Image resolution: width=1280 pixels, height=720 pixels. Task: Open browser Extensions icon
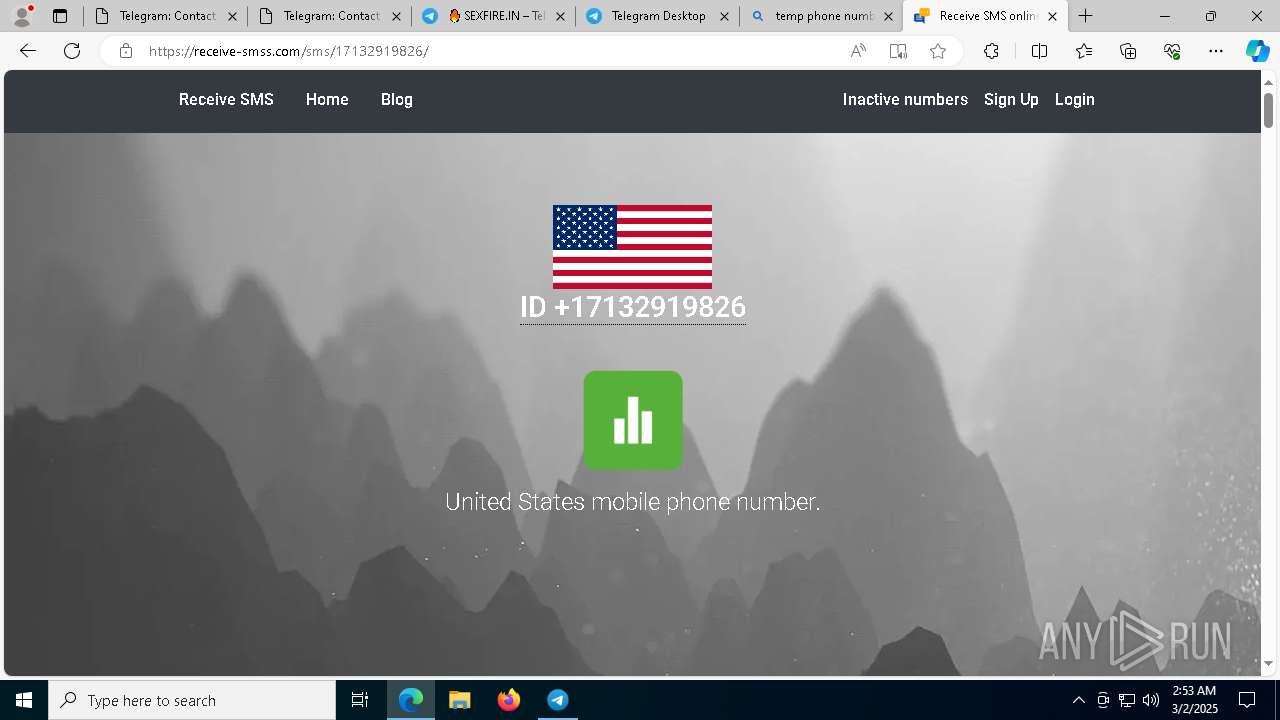991,51
